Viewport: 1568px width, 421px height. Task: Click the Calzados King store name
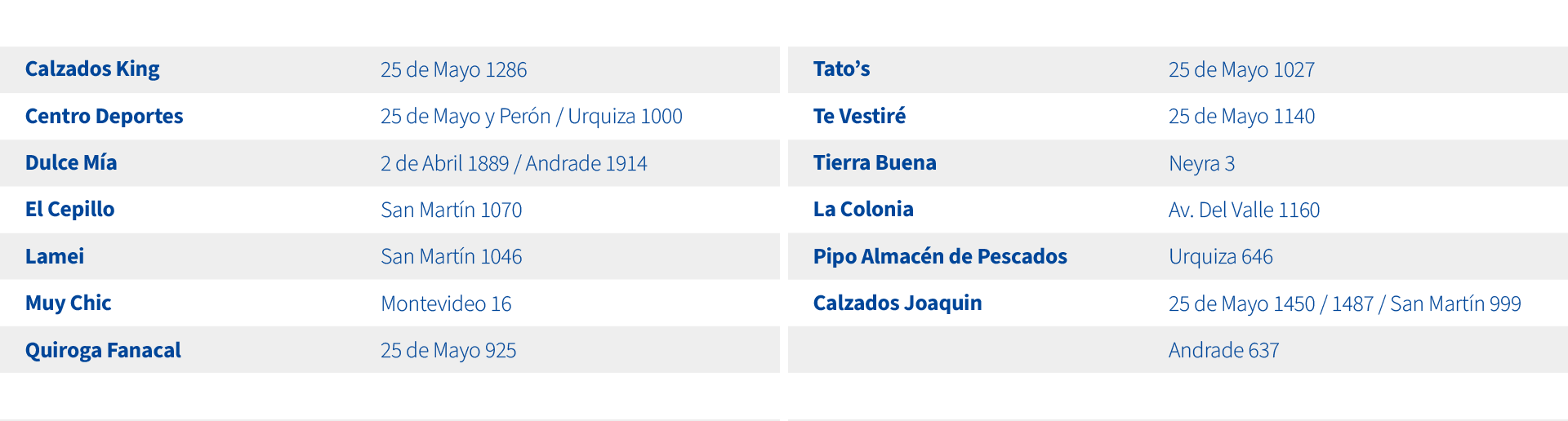92,69
